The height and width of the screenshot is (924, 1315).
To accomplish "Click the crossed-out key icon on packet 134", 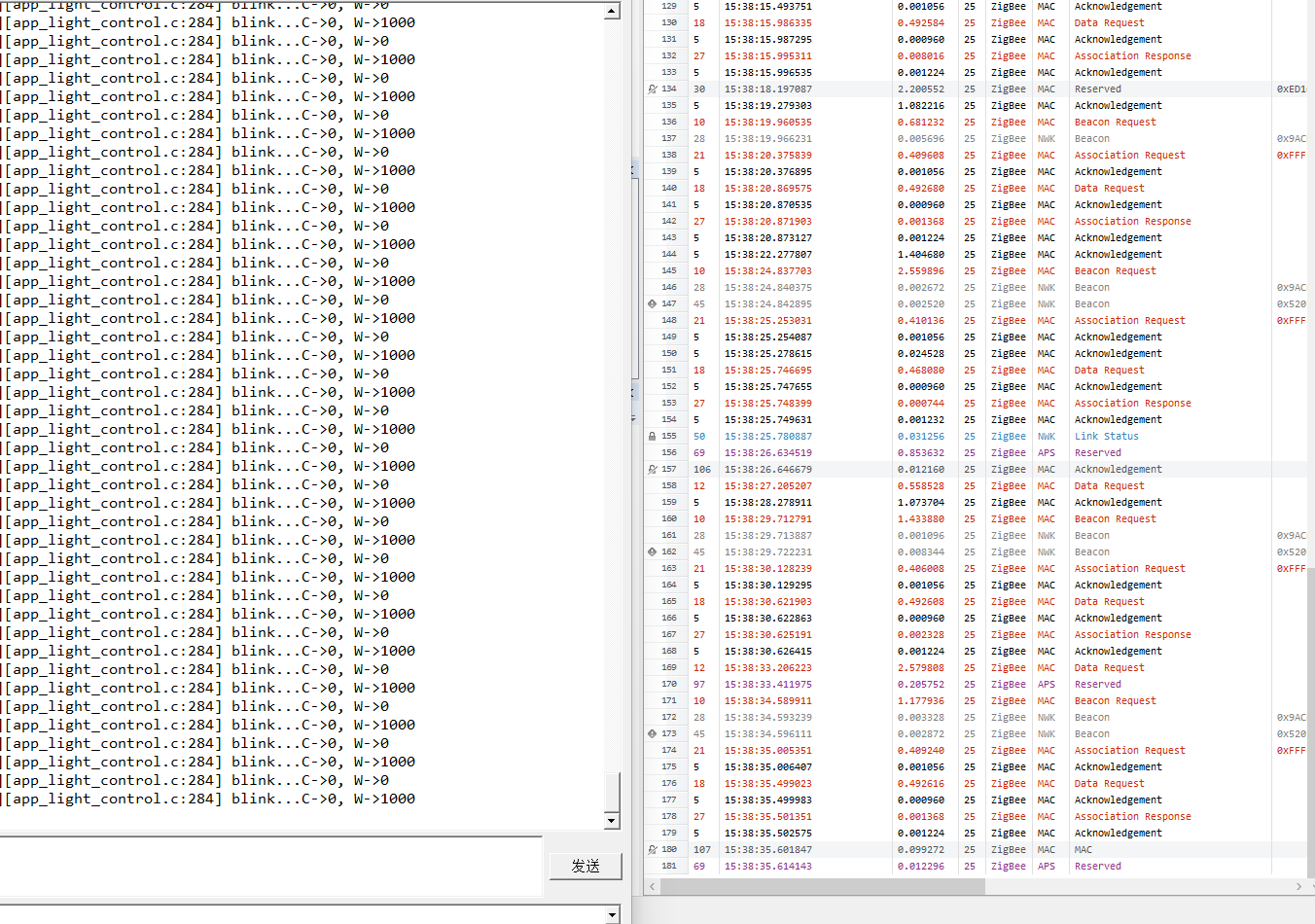I will click(652, 89).
